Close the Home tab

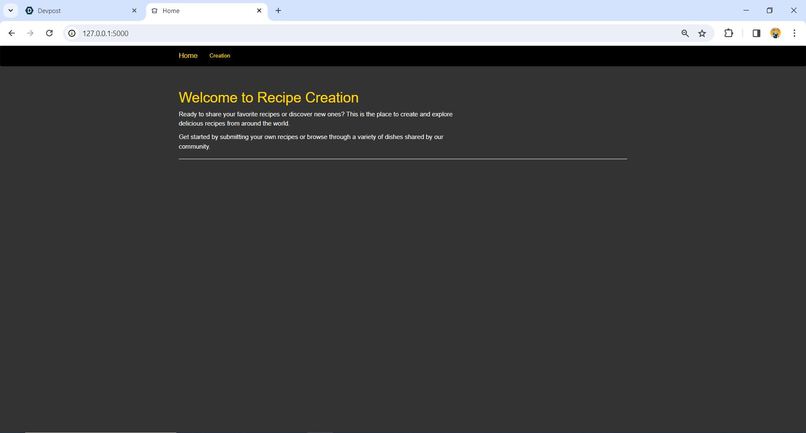(259, 10)
